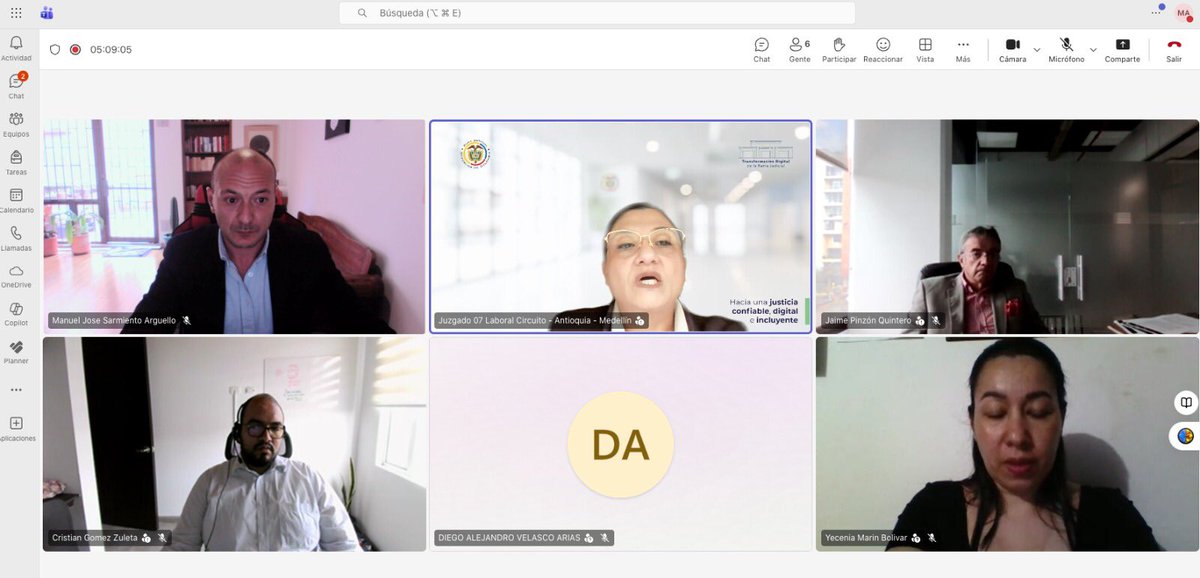Expand microphone options dropdown arrow

coord(1093,50)
